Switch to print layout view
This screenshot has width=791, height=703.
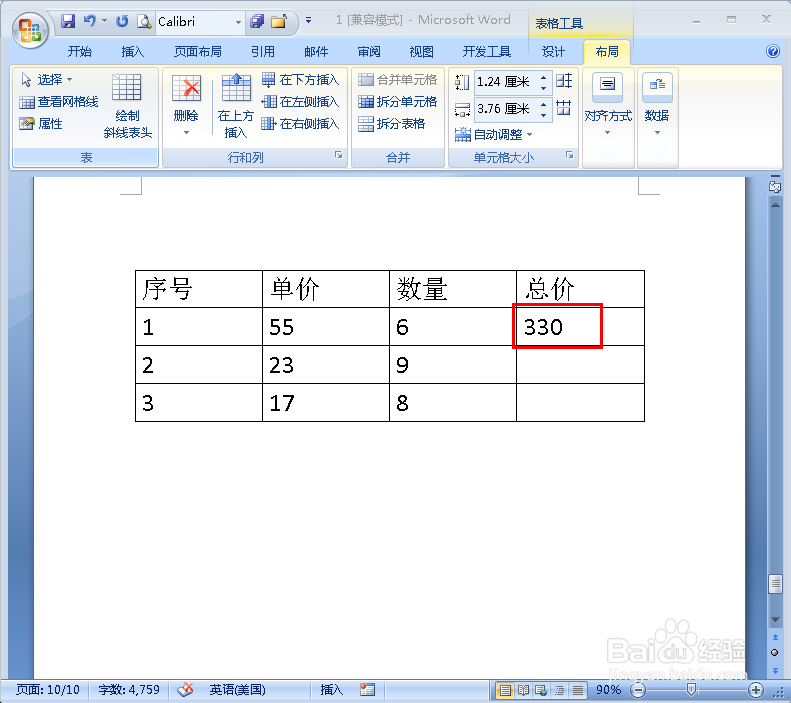click(505, 689)
